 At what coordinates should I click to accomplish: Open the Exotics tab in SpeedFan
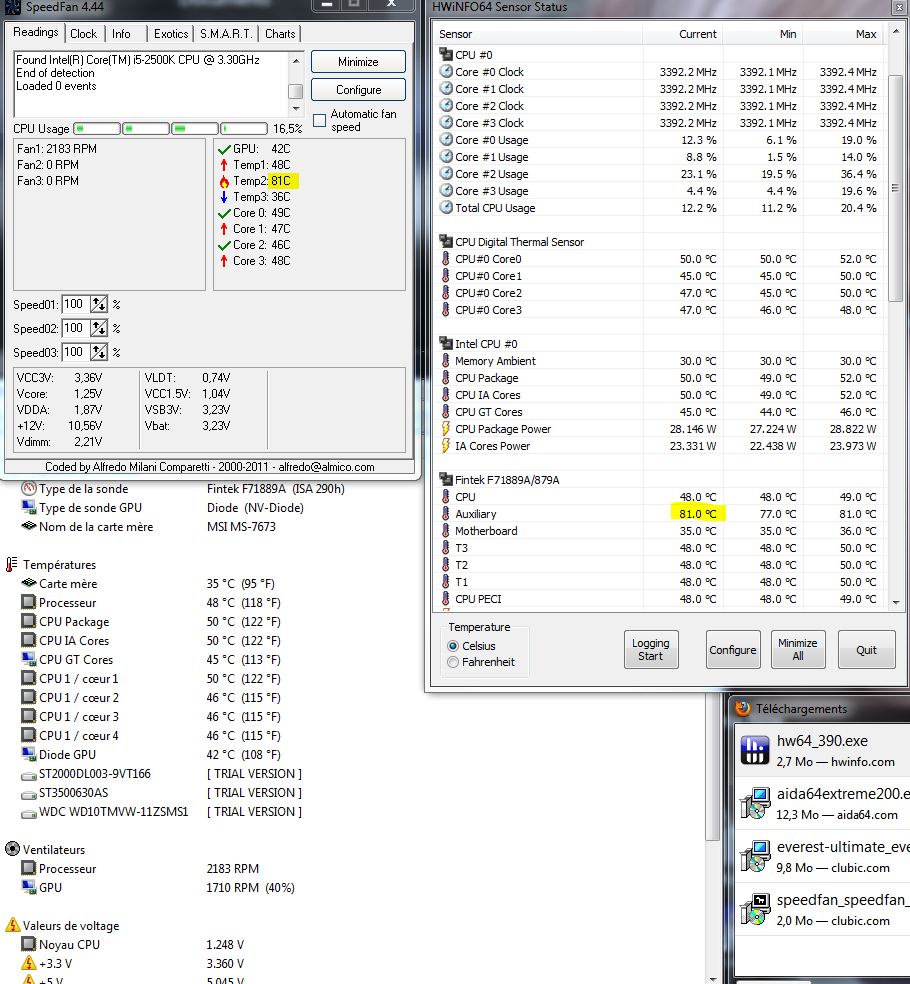(x=171, y=34)
